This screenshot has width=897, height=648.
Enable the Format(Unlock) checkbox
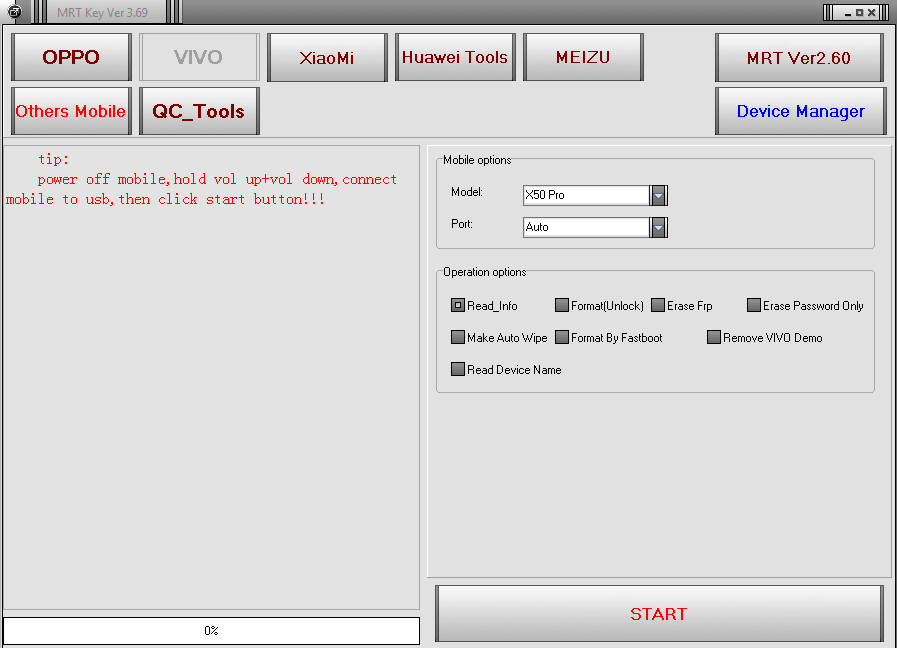click(562, 305)
